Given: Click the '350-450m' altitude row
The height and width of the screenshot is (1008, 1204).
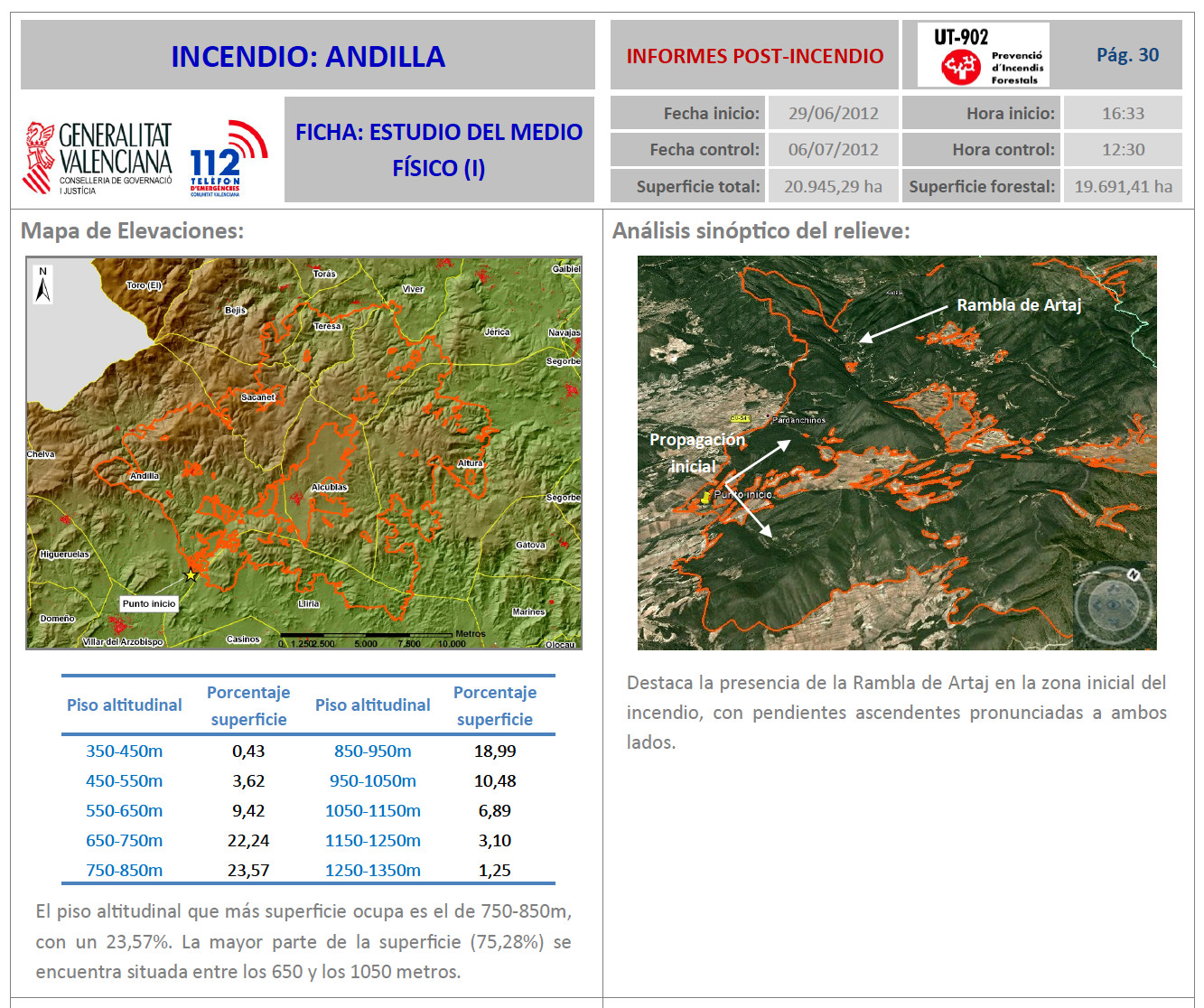Looking at the screenshot, I should click(x=125, y=751).
